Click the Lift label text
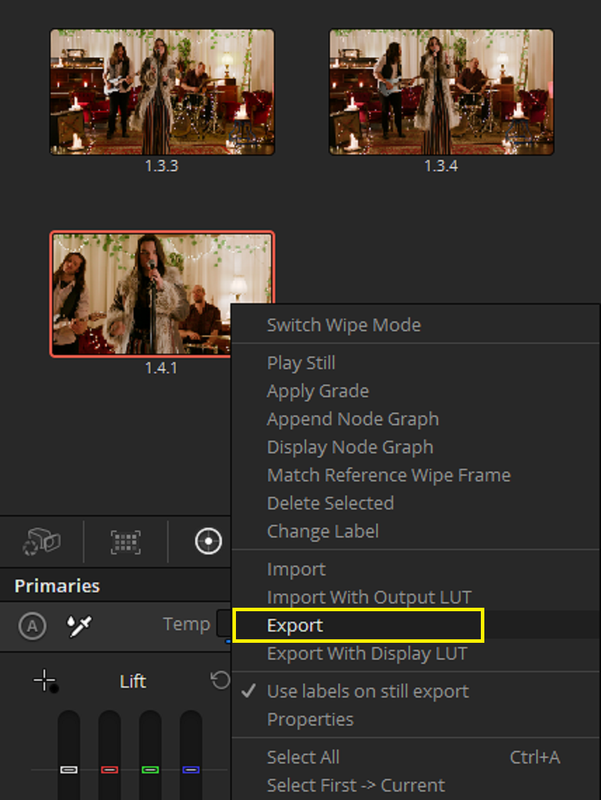This screenshot has width=601, height=800. click(133, 682)
